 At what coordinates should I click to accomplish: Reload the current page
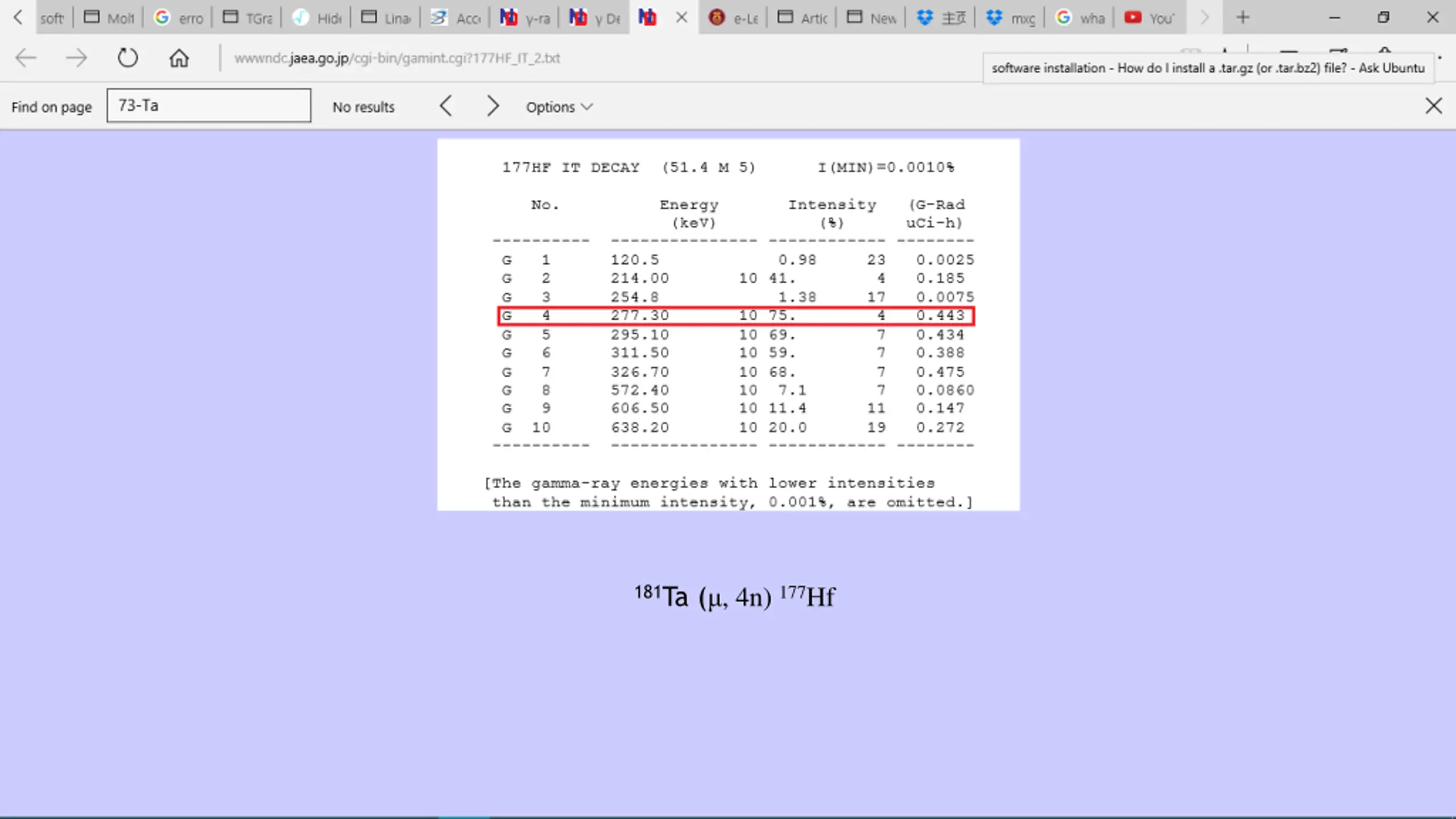tap(127, 58)
